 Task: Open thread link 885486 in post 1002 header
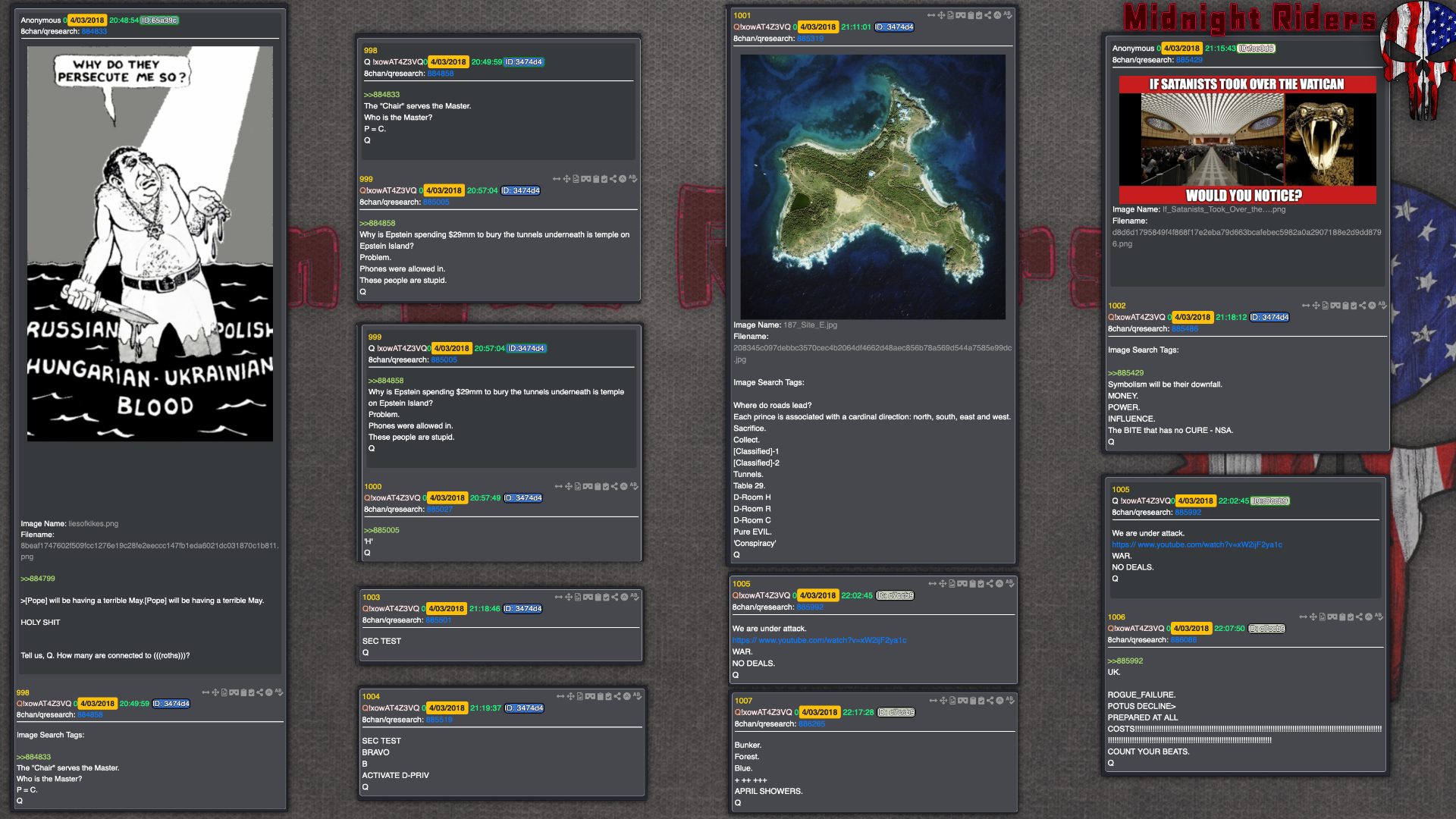[x=1185, y=329]
